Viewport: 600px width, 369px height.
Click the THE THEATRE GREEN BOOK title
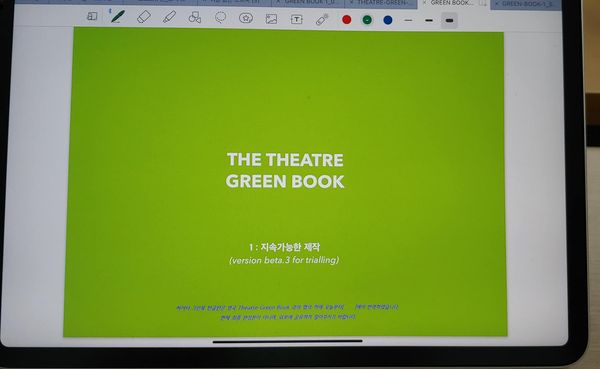click(x=285, y=170)
